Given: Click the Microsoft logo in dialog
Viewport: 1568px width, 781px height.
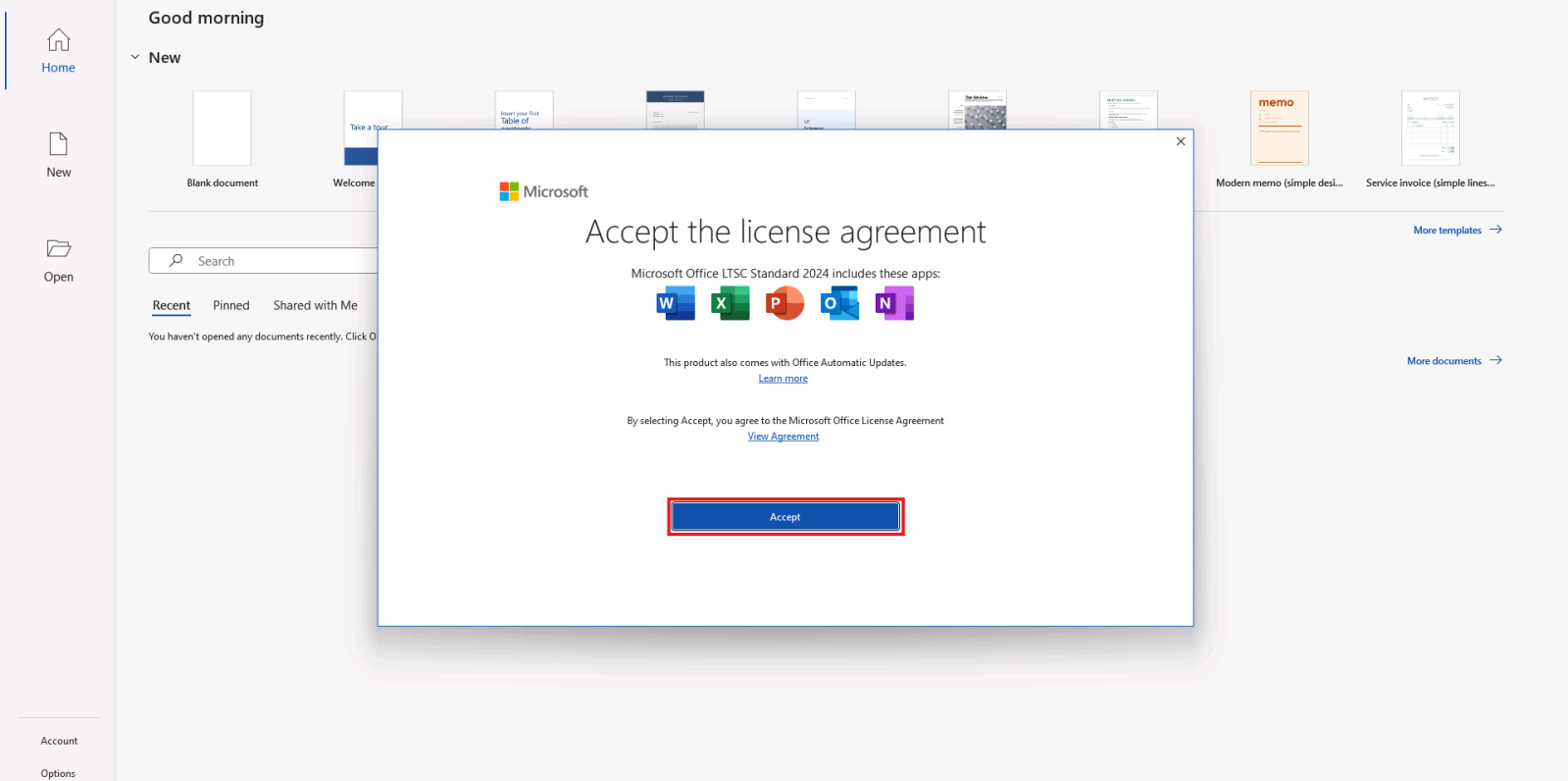Looking at the screenshot, I should click(544, 191).
